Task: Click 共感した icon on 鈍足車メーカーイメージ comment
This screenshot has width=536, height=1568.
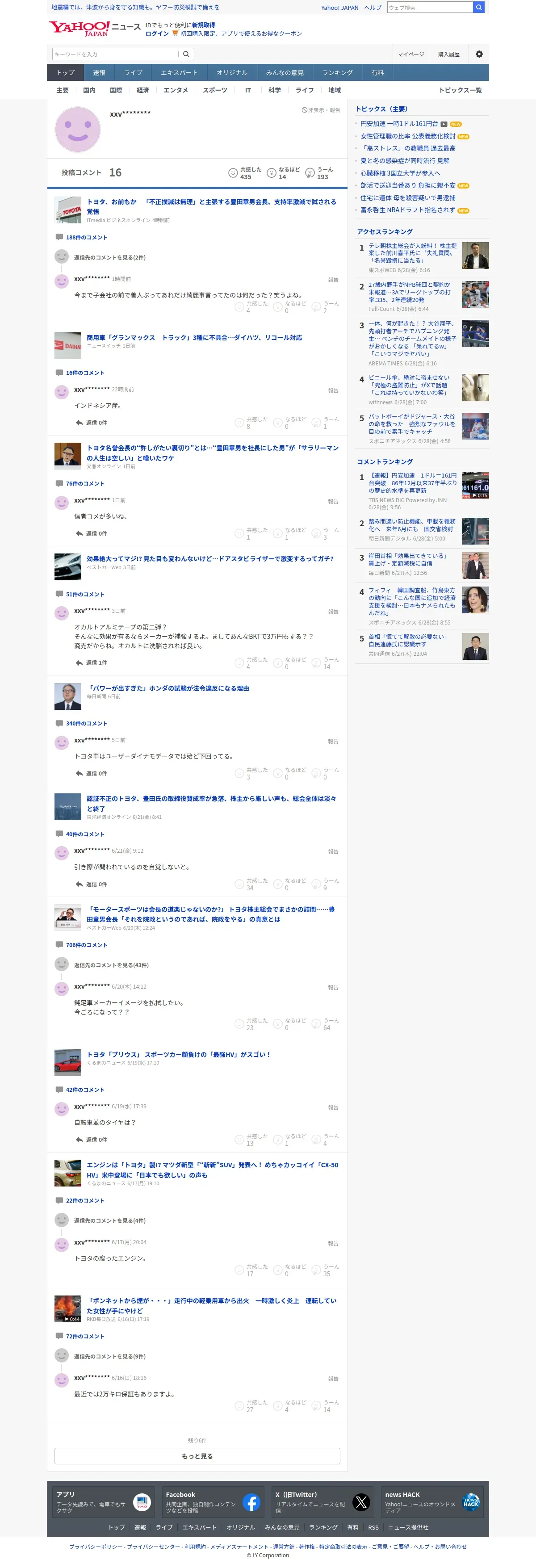Action: coord(239,1024)
